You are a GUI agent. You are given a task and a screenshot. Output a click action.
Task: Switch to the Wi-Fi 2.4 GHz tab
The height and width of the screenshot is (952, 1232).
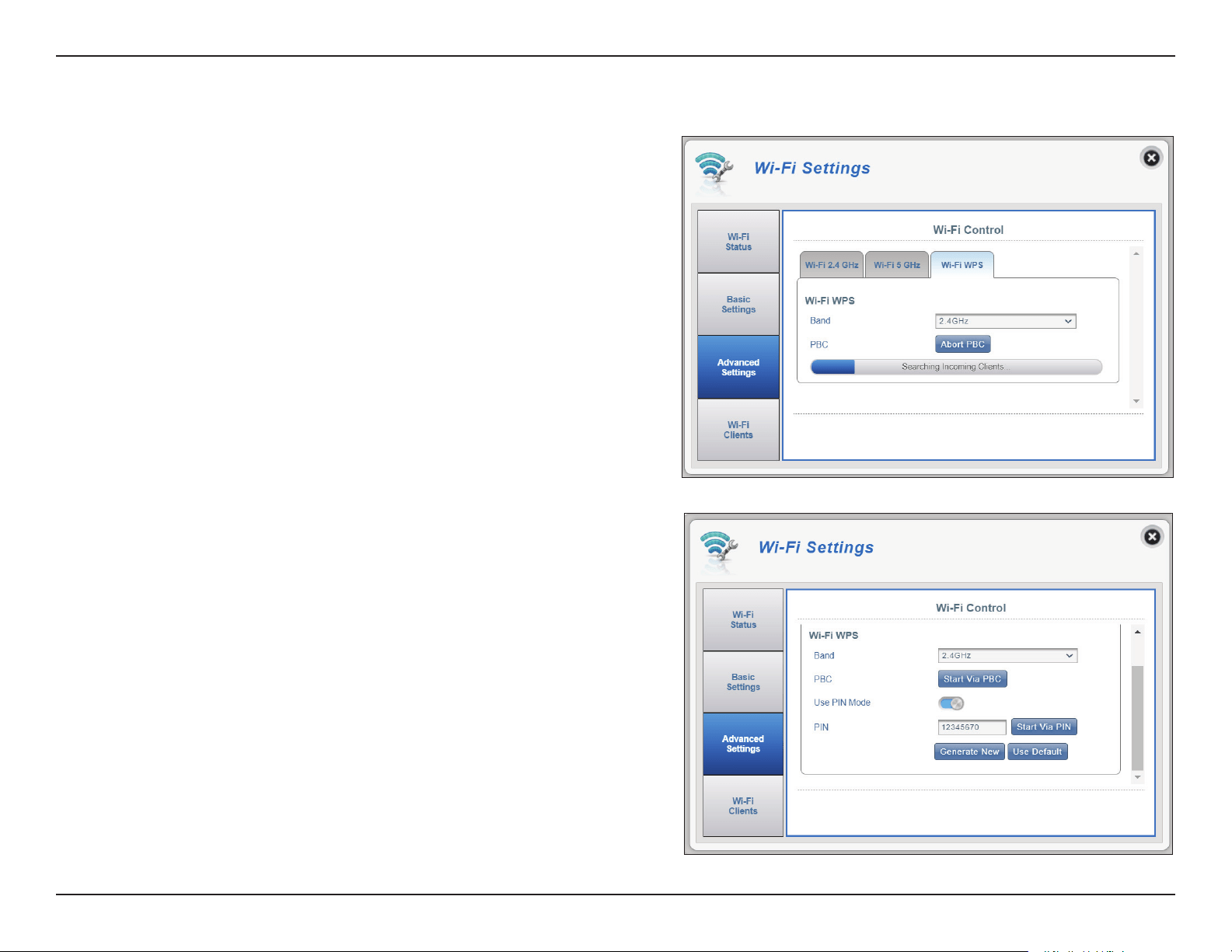[x=832, y=265]
